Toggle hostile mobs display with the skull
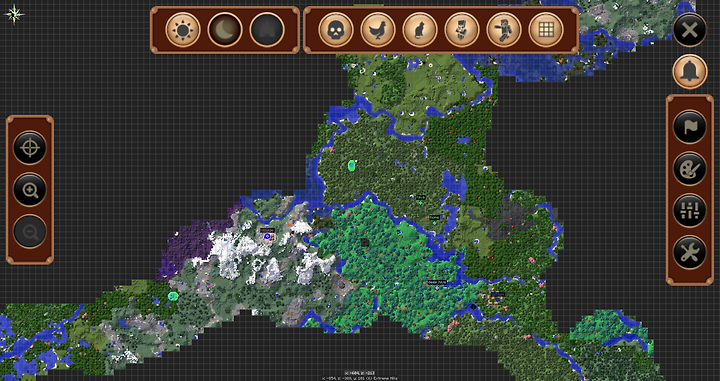The height and width of the screenshot is (381, 720). (x=336, y=30)
